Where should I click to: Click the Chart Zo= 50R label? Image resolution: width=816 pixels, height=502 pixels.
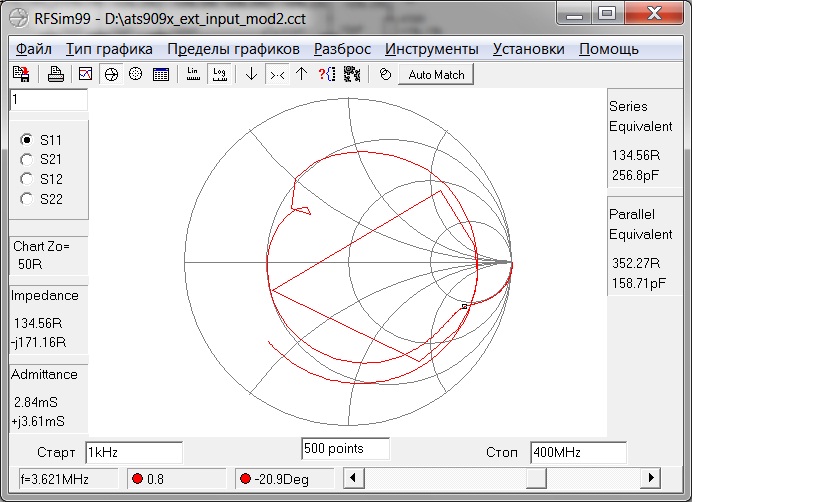pyautogui.click(x=41, y=255)
